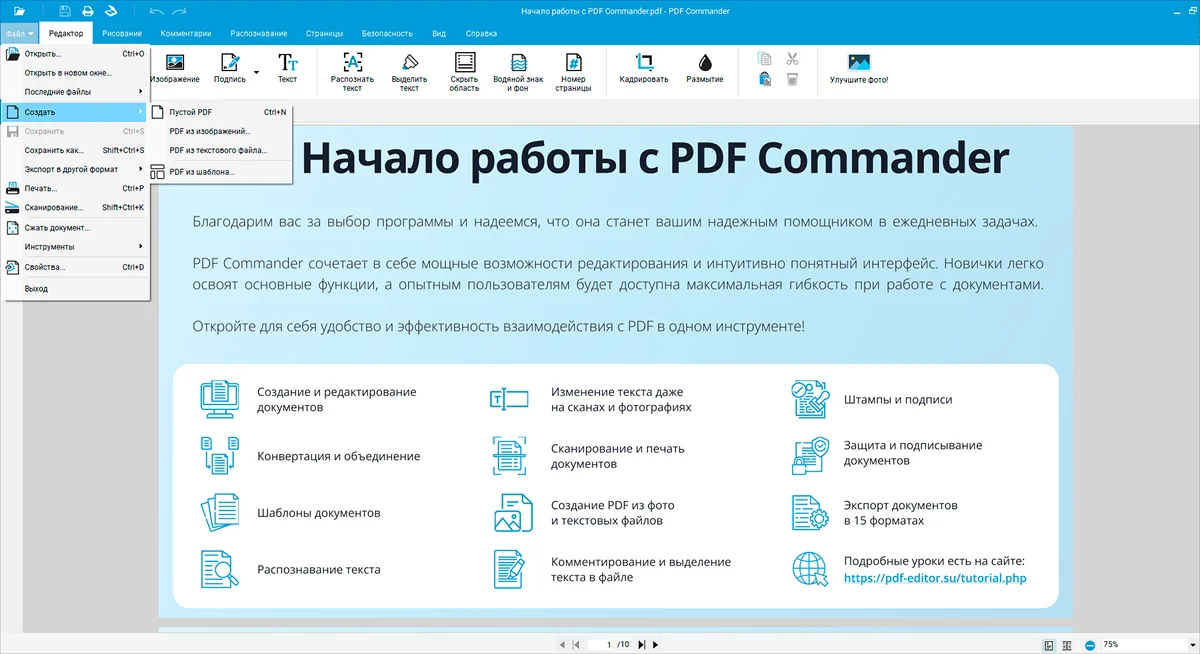Screen dimensions: 1200x654
Task: Click the Улучшите фото! icon
Action: tap(859, 70)
